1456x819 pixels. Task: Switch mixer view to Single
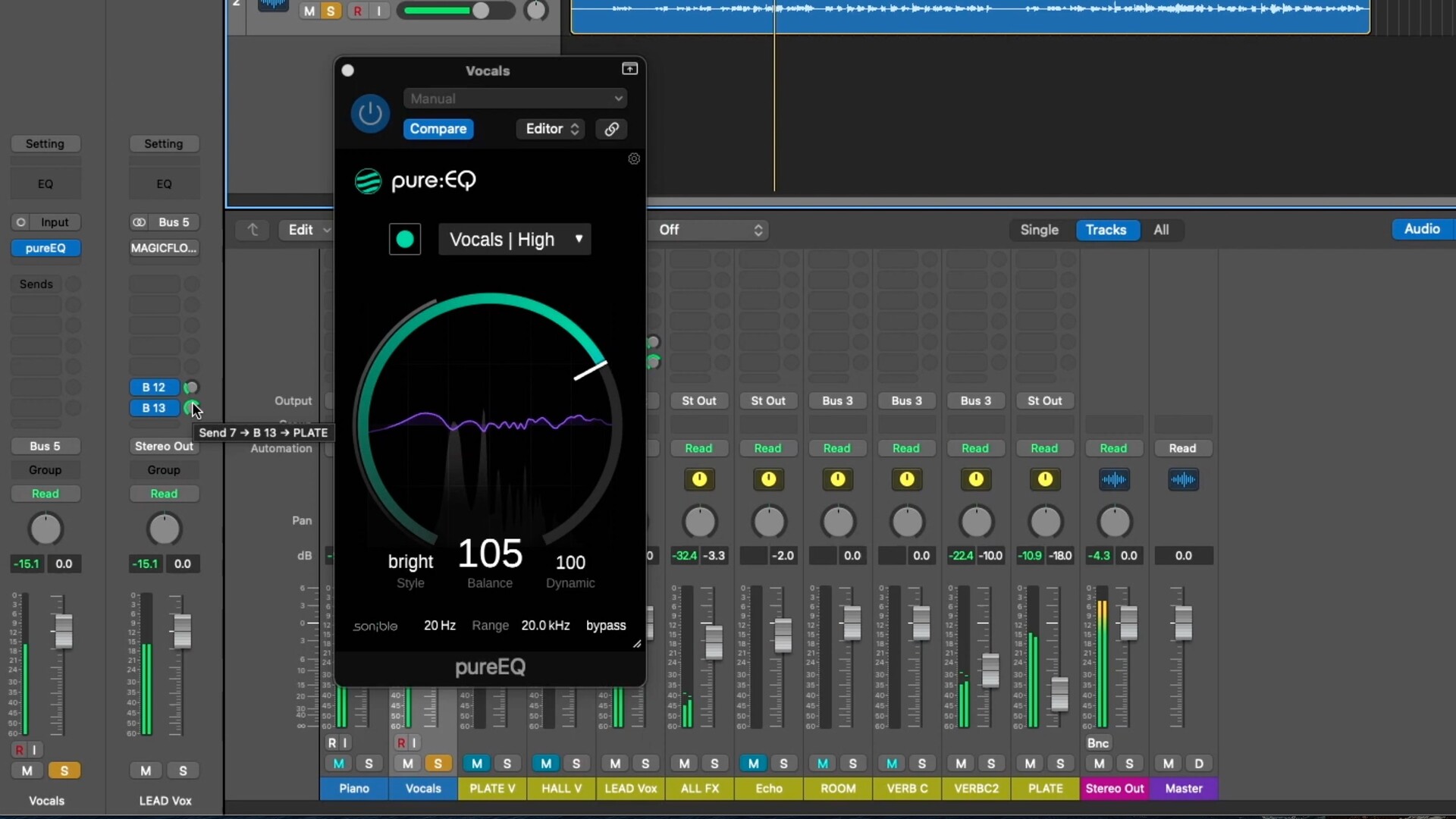[x=1039, y=230]
